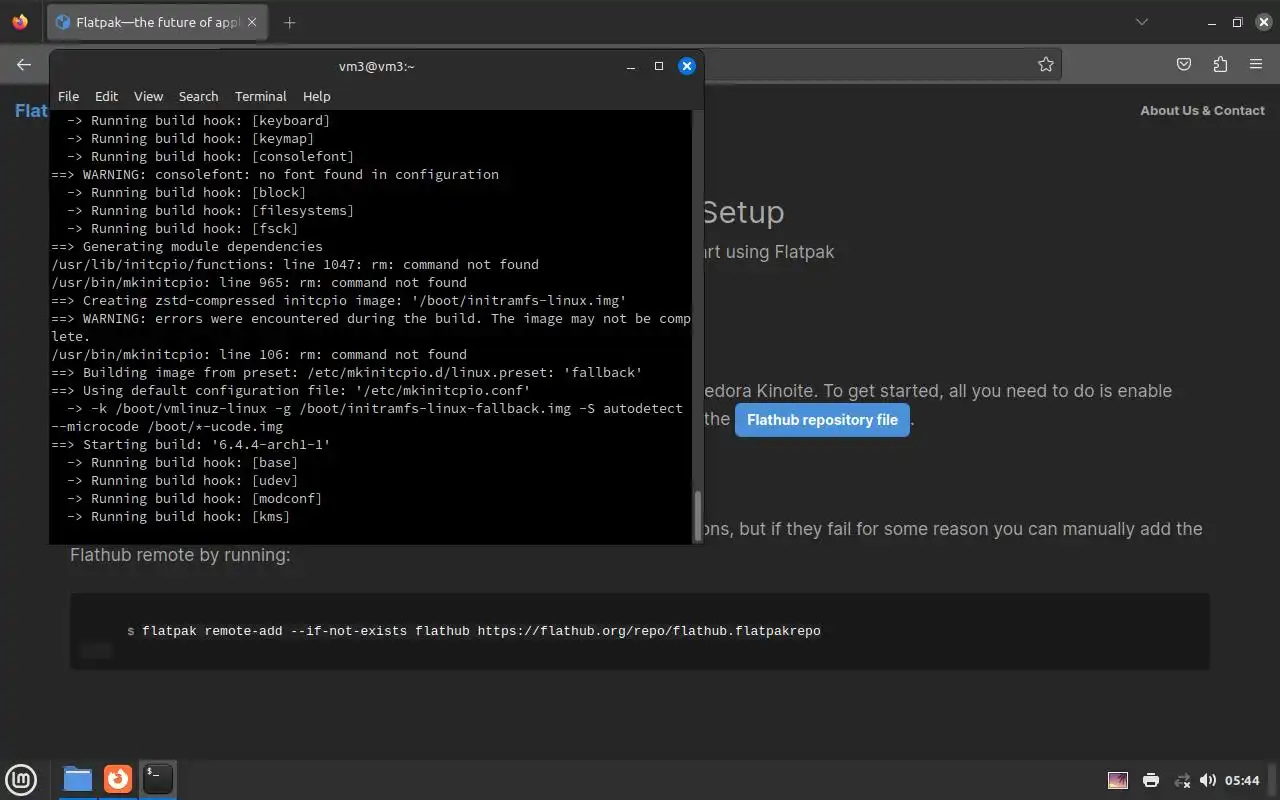
Task: Open the terminal Search menu
Action: (x=198, y=96)
